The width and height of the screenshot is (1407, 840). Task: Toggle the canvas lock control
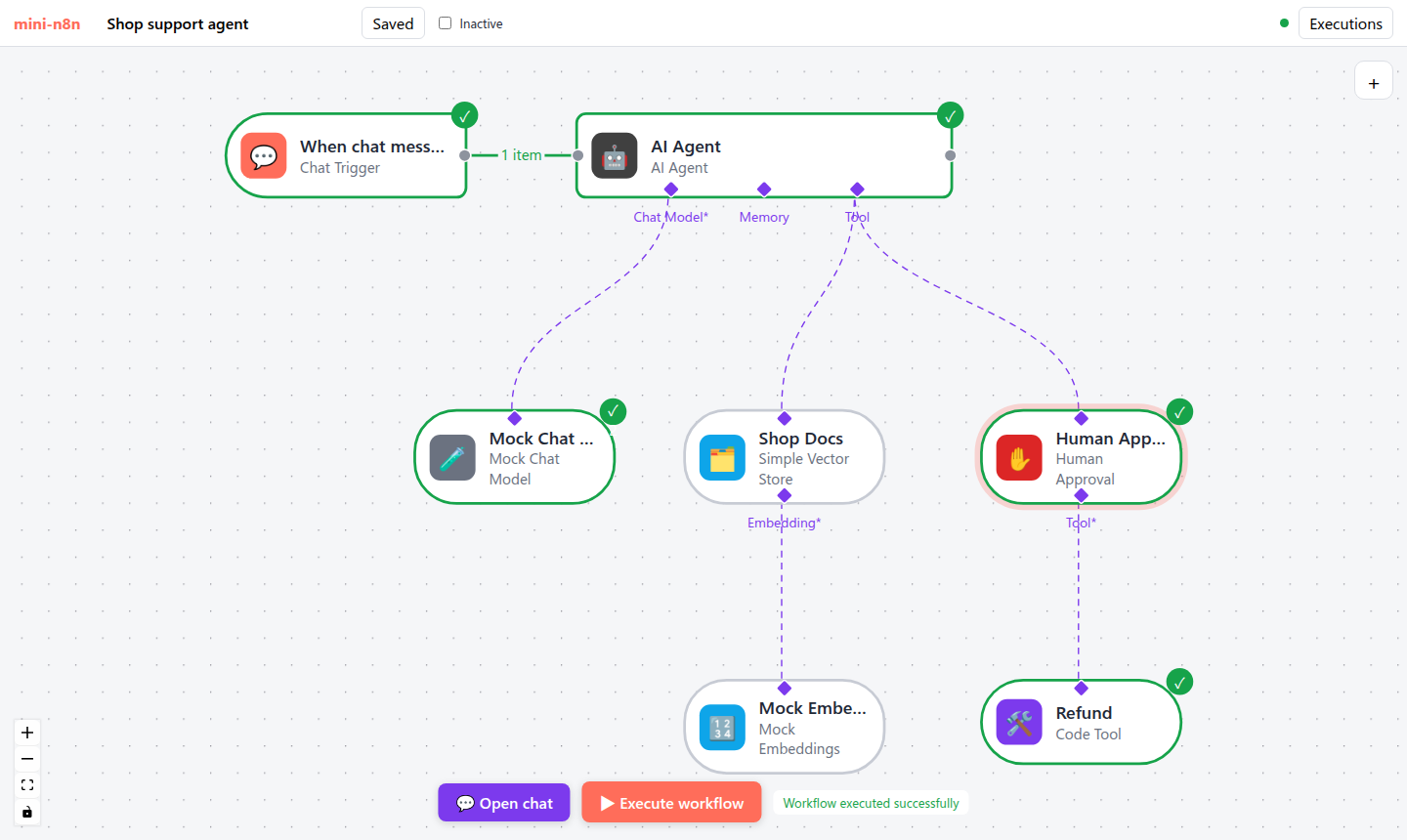click(27, 812)
